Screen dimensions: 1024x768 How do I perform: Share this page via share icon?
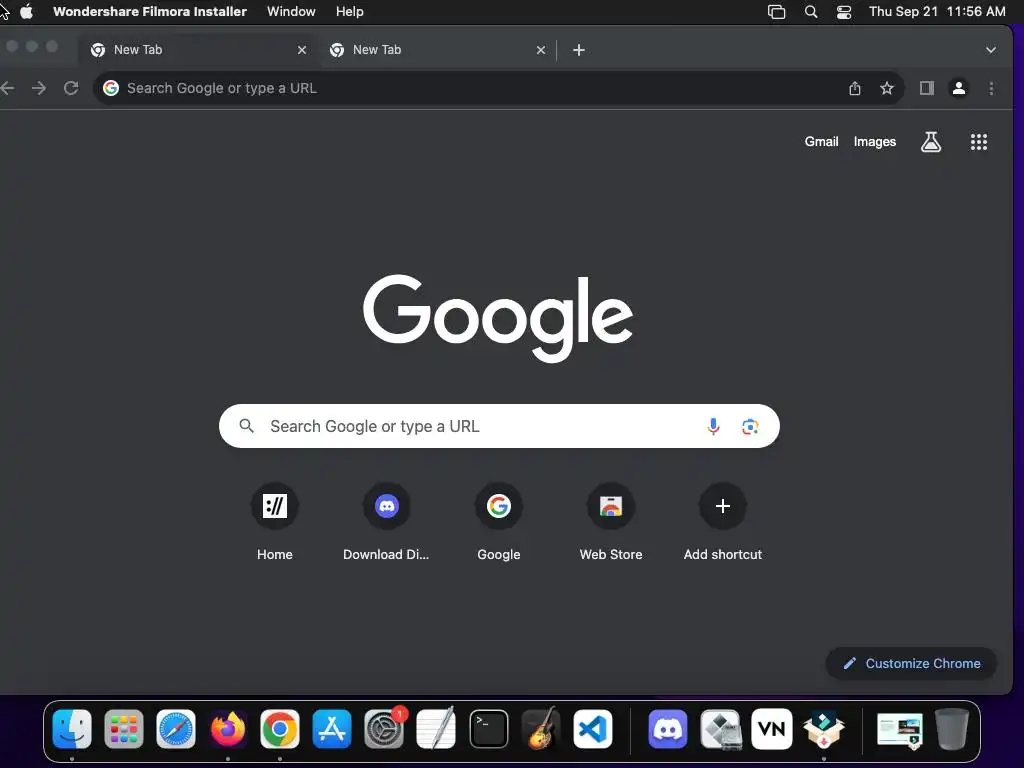tap(854, 88)
